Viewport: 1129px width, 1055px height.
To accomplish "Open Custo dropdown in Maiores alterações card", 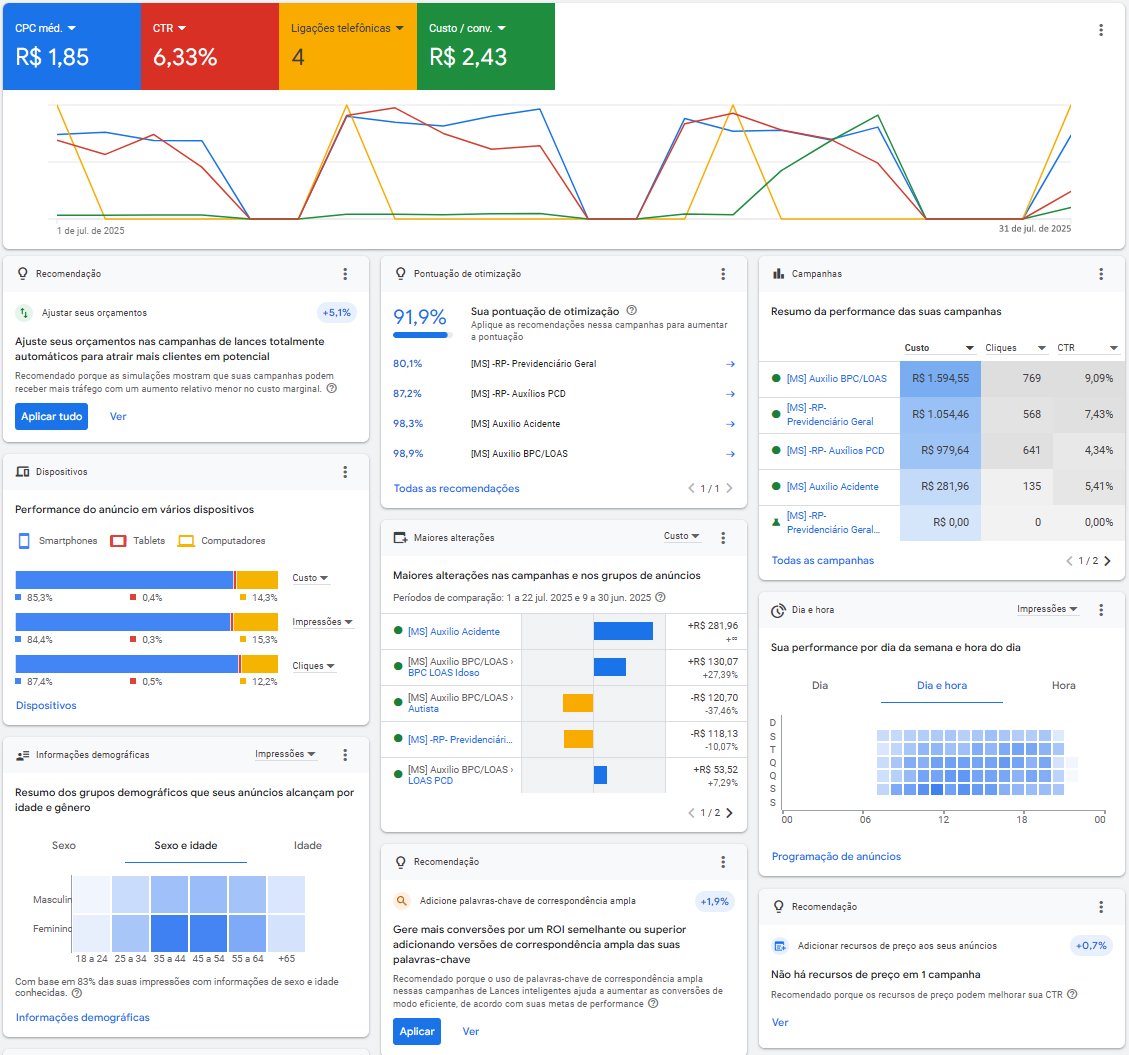I will (682, 537).
